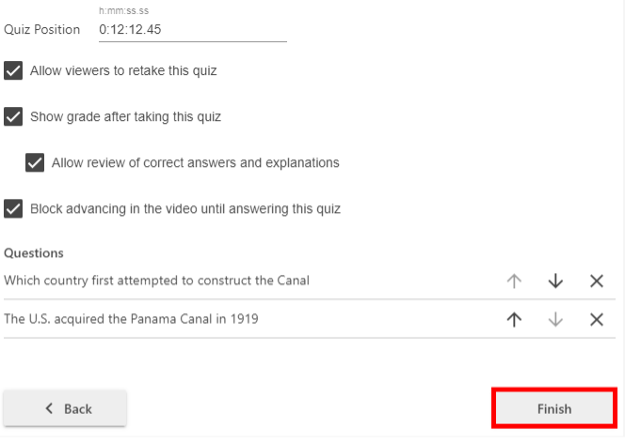This screenshot has width=625, height=443.
Task: Delete the 'Which country first attempted' question
Action: pos(596,281)
